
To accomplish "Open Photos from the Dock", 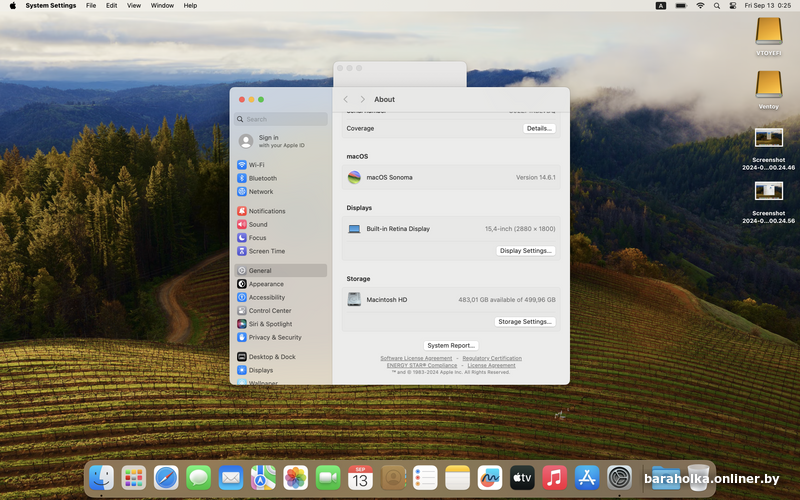I will pyautogui.click(x=295, y=478).
